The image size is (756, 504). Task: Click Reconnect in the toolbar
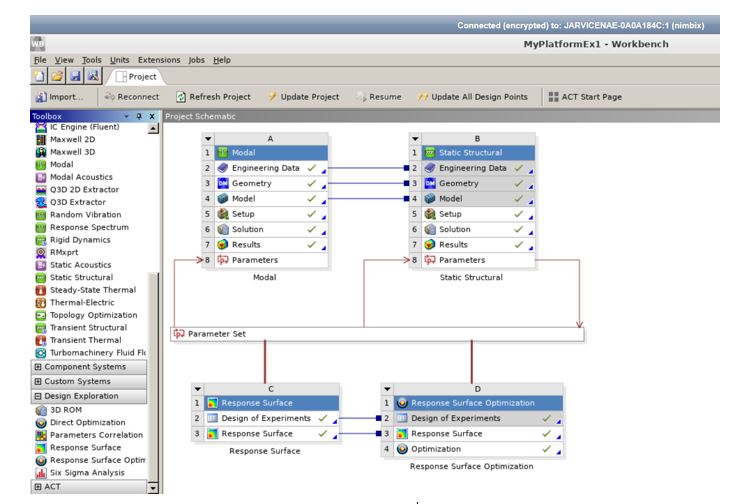132,97
